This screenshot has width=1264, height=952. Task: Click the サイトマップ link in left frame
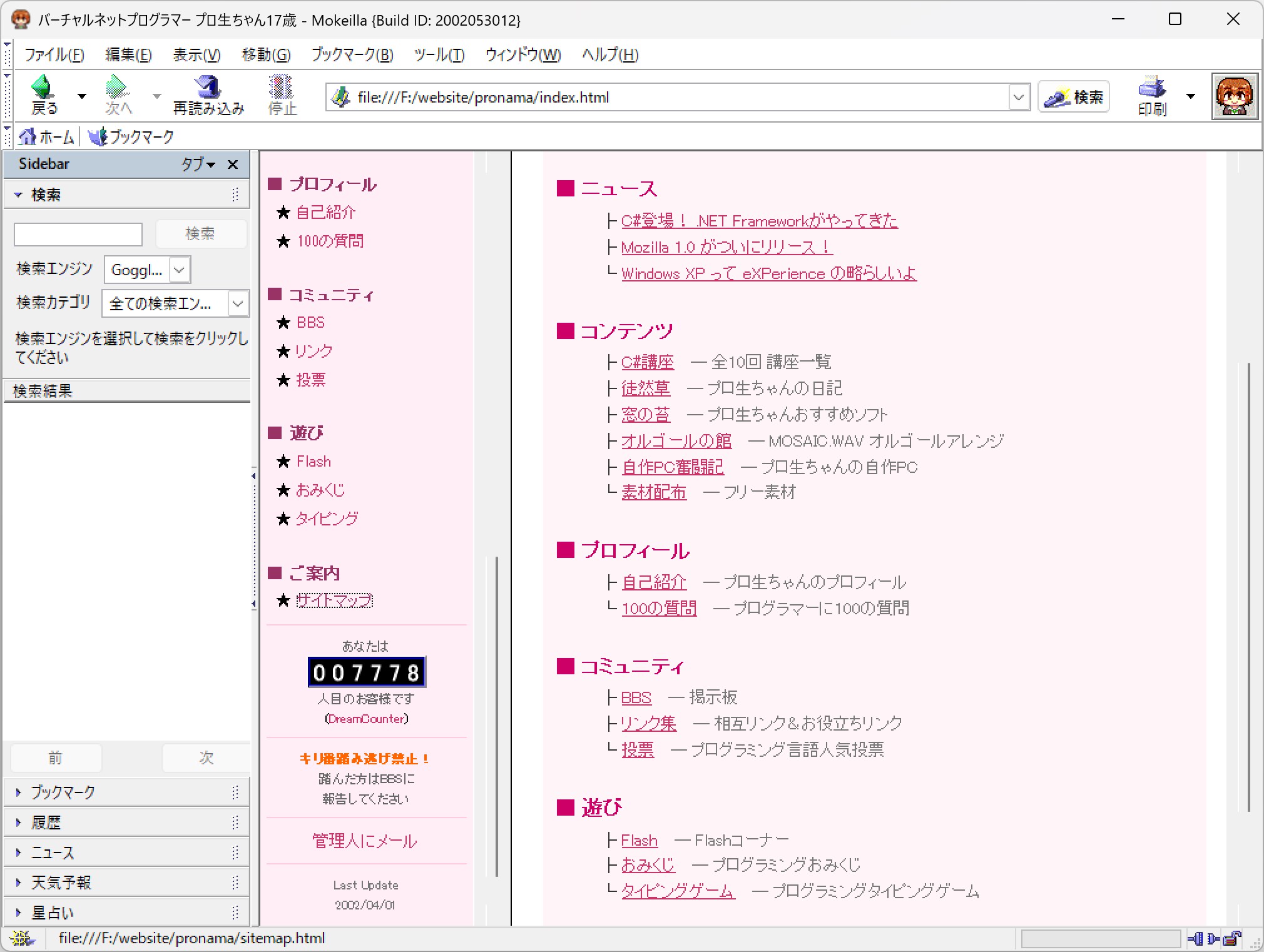coord(334,600)
